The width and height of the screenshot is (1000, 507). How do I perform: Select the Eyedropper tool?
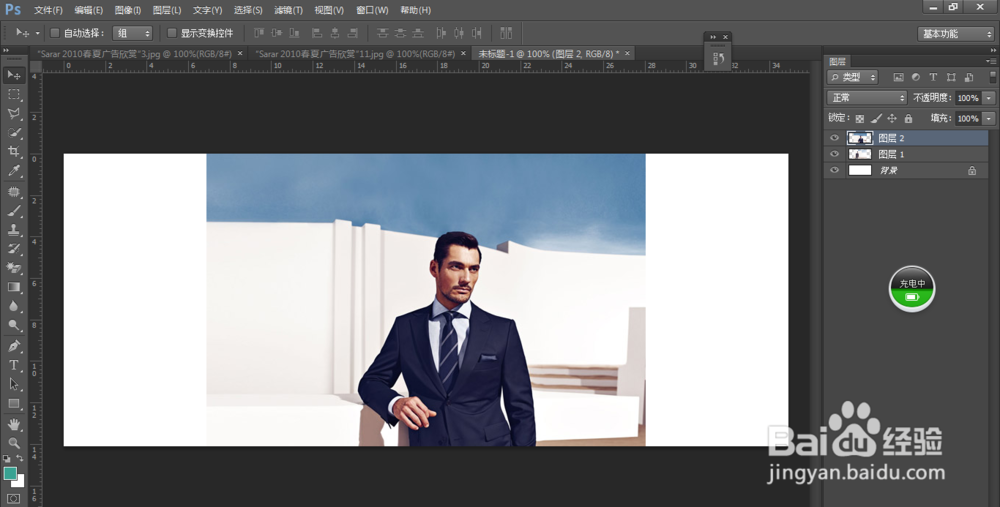[x=13, y=171]
